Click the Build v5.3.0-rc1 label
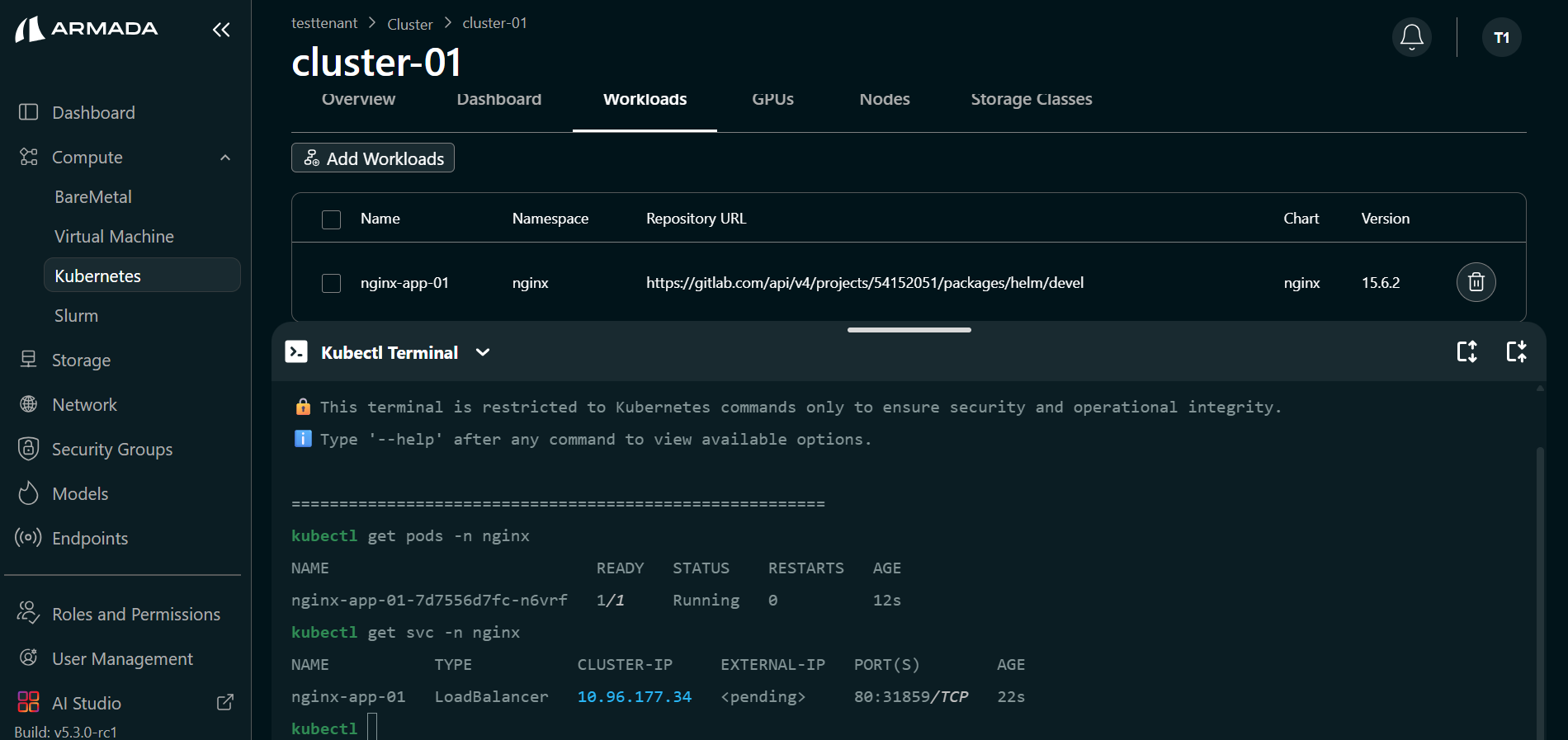 click(x=65, y=732)
